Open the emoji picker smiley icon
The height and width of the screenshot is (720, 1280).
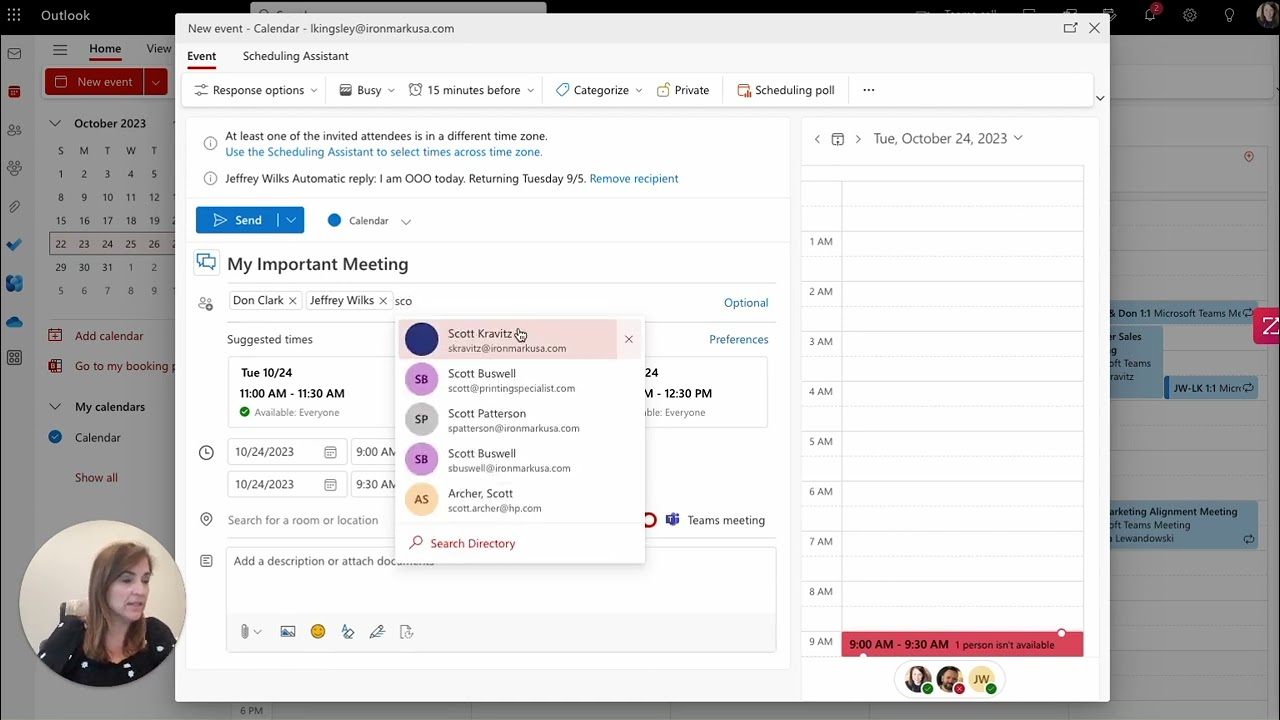tap(318, 631)
